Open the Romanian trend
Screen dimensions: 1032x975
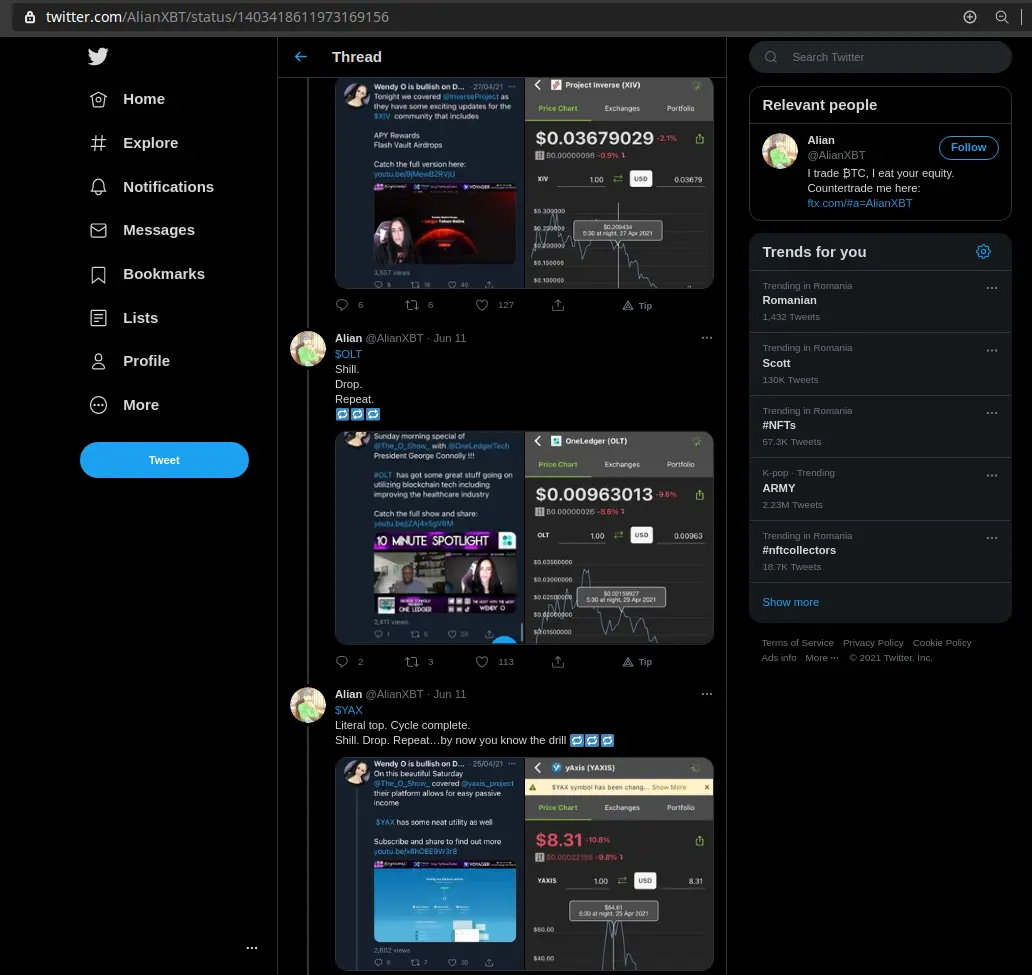(x=879, y=302)
